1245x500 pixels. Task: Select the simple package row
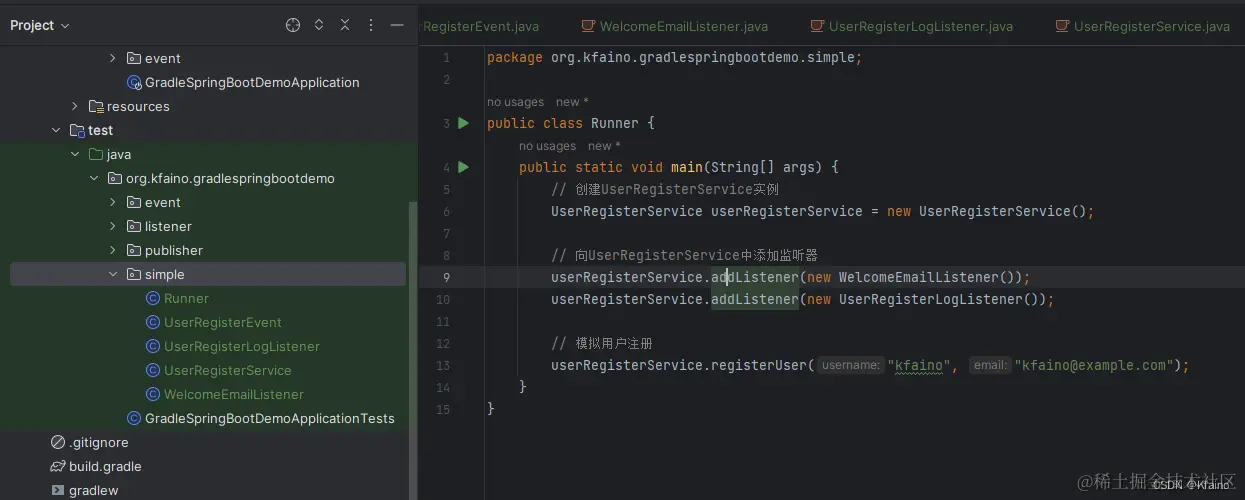tap(208, 275)
